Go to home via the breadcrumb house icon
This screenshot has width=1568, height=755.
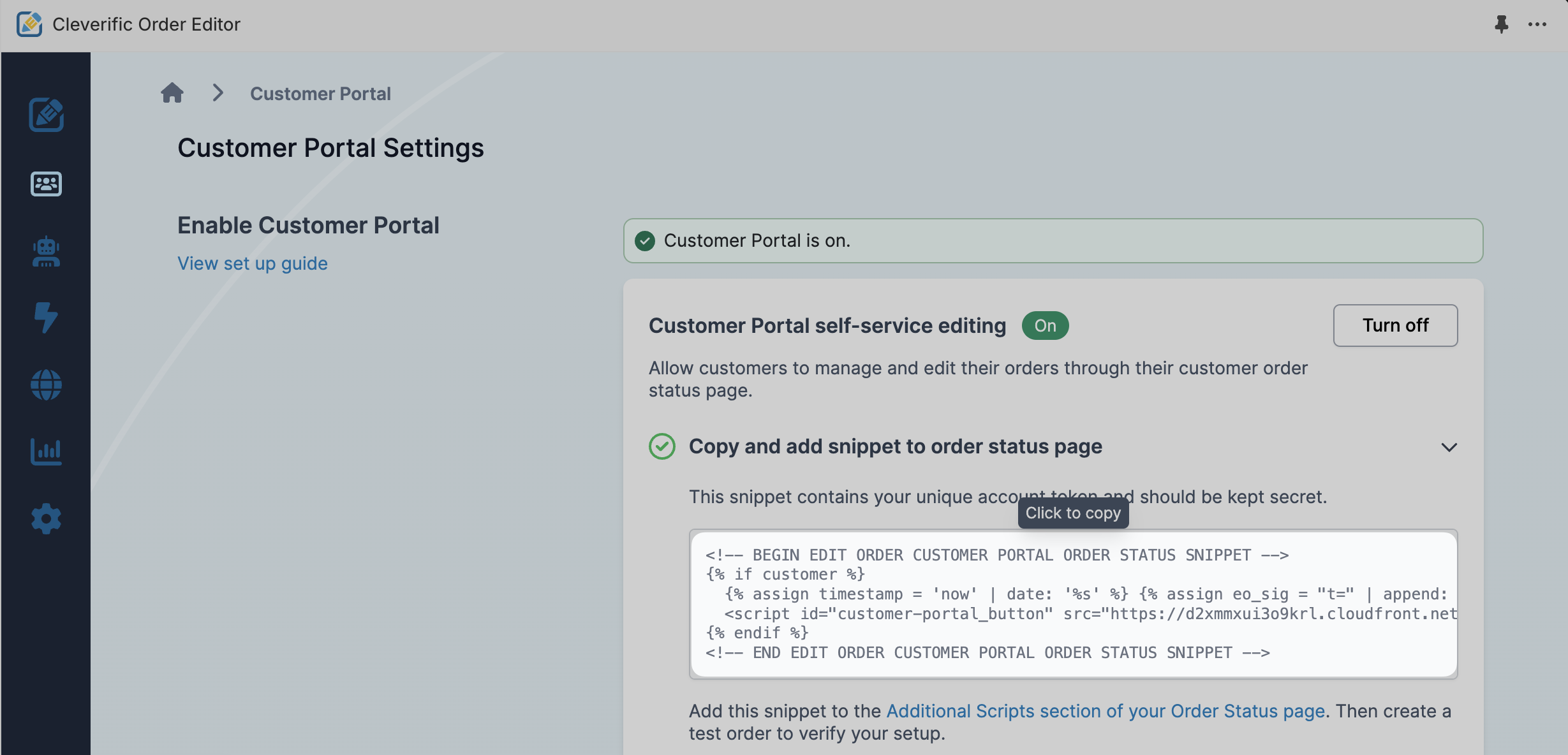point(172,93)
